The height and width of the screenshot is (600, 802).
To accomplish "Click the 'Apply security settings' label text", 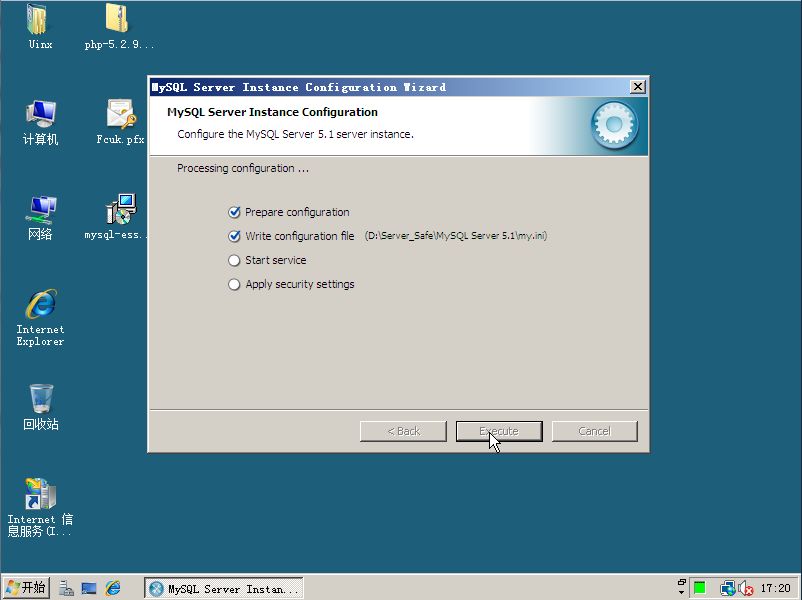I will coord(300,284).
